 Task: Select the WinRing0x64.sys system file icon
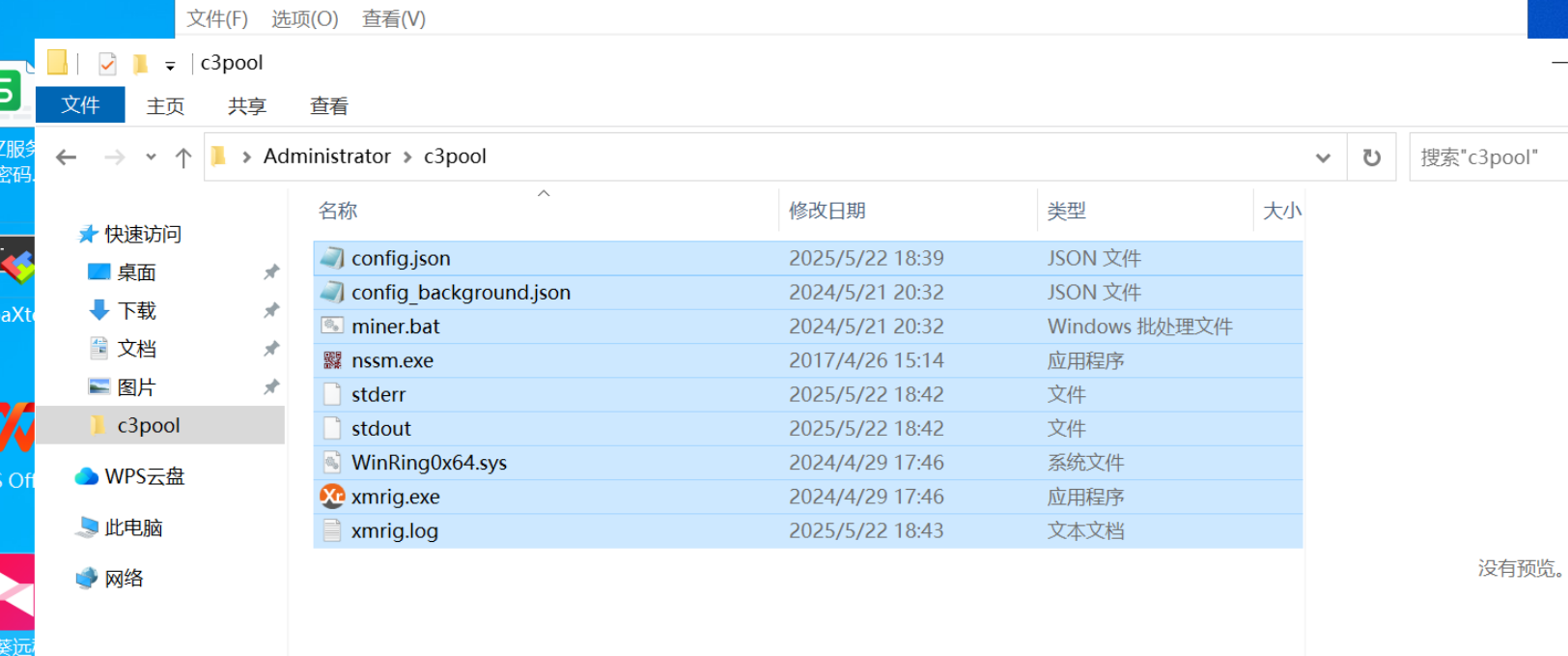(332, 462)
